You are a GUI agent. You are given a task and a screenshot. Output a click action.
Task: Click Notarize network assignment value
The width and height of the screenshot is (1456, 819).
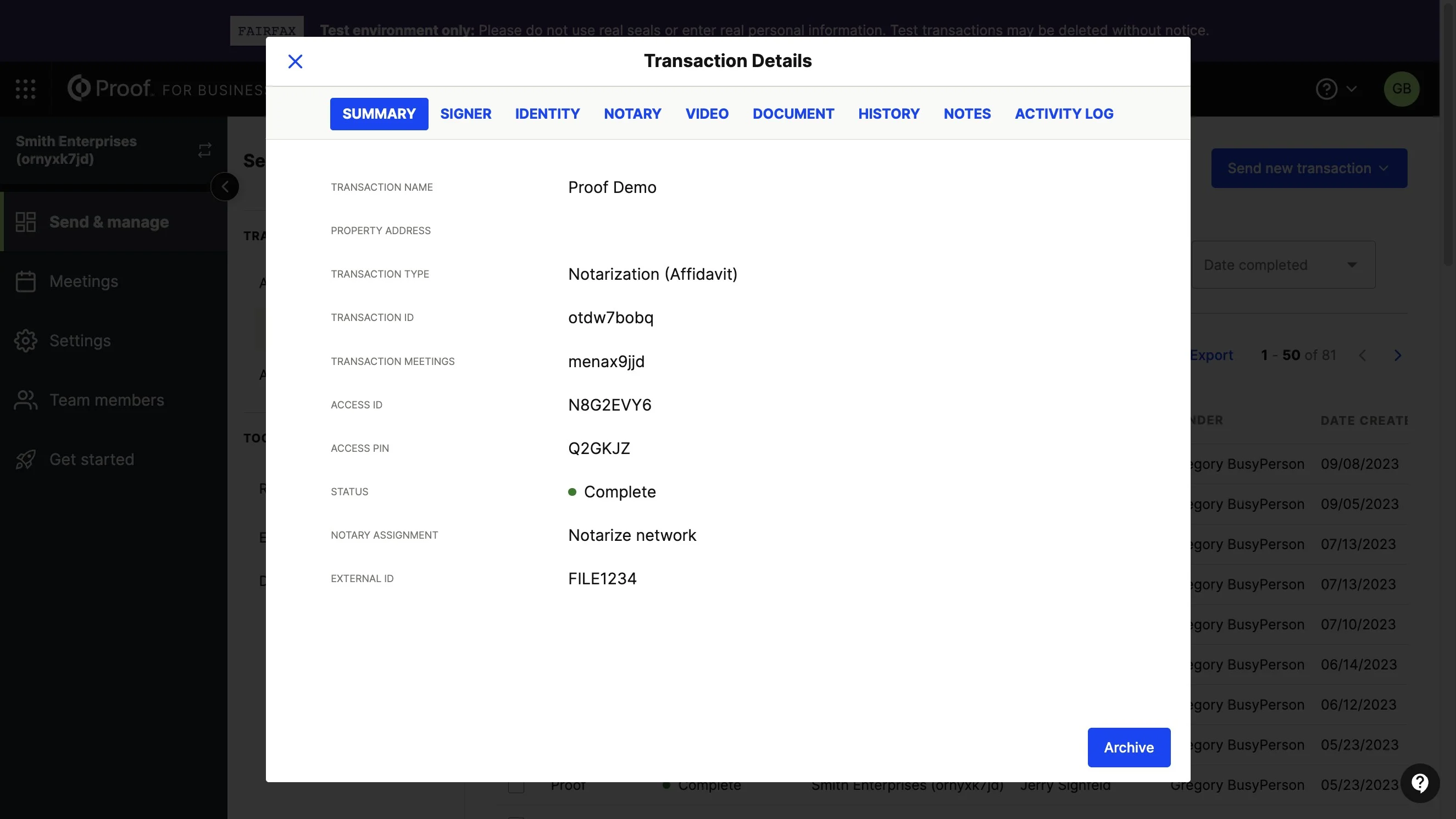(x=632, y=535)
